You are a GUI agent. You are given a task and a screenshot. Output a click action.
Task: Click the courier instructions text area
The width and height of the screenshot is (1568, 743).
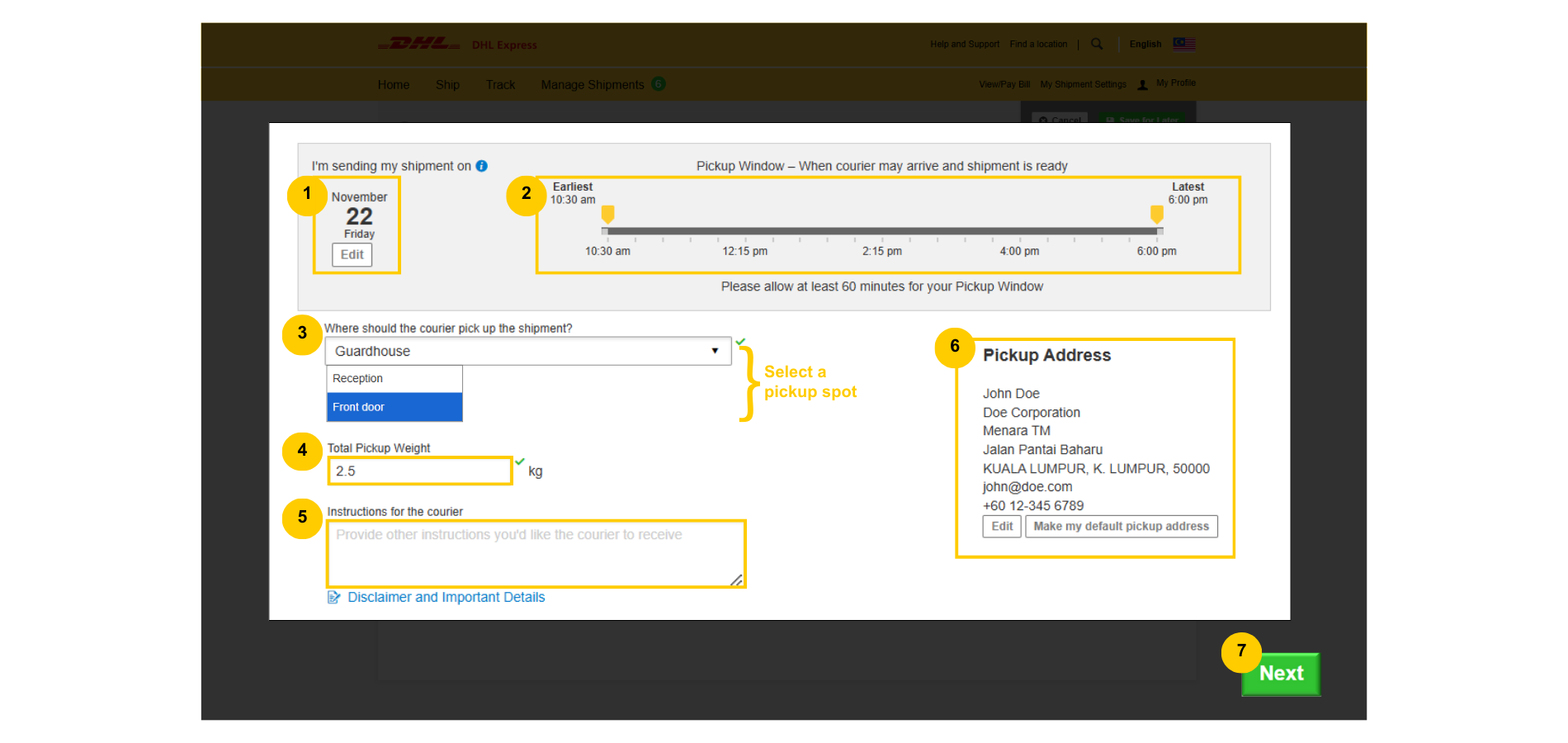[536, 553]
